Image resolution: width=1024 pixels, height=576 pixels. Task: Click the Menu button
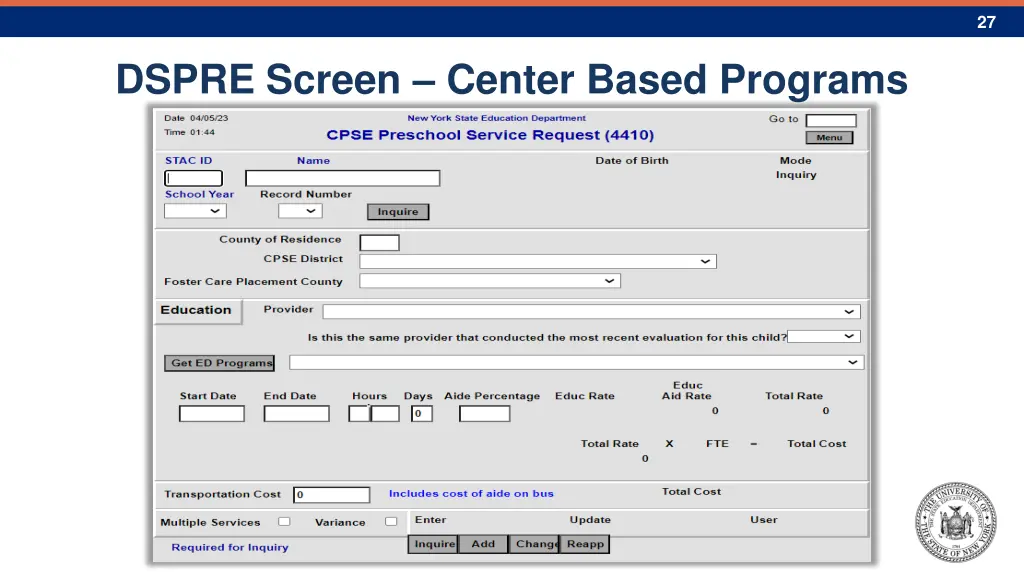tap(829, 137)
